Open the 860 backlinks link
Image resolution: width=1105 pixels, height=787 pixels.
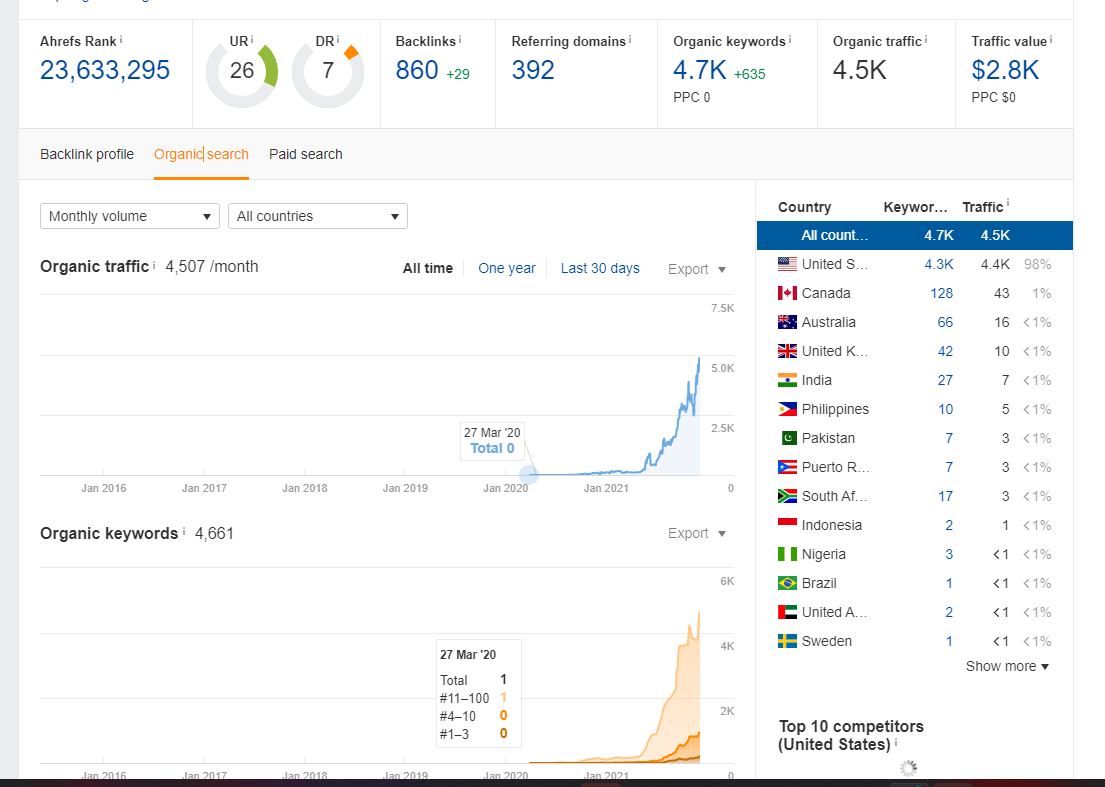pyautogui.click(x=416, y=70)
